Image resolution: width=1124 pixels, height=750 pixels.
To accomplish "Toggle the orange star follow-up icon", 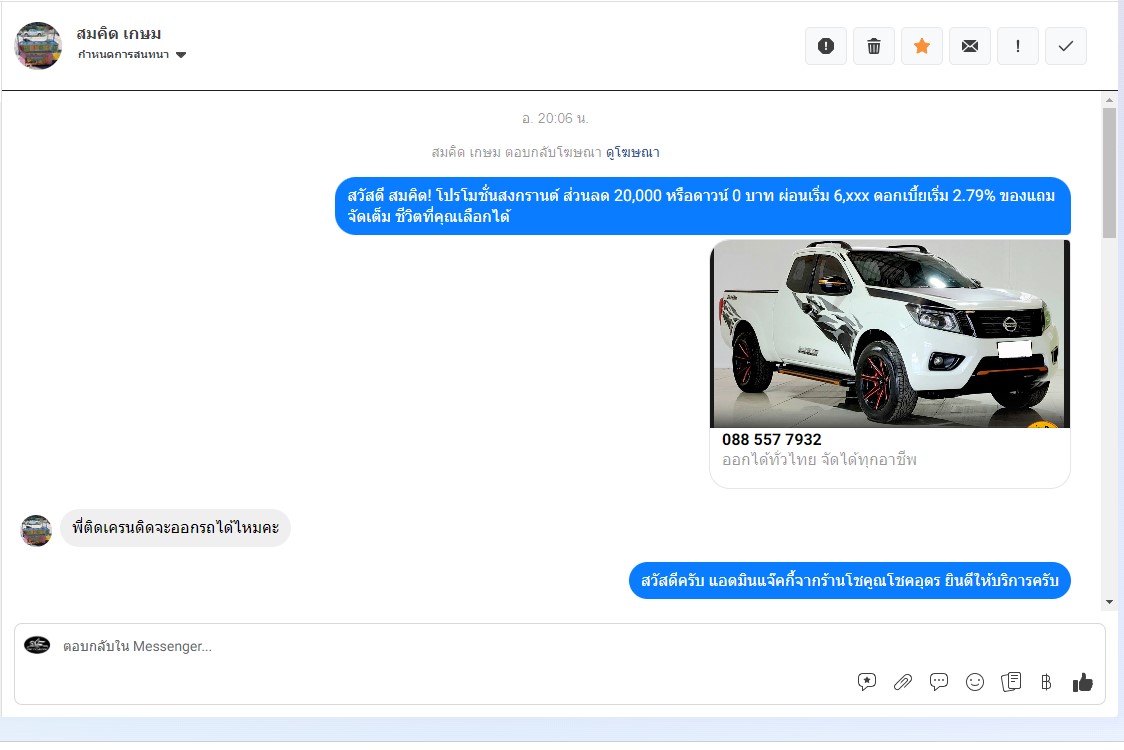I will 922,47.
